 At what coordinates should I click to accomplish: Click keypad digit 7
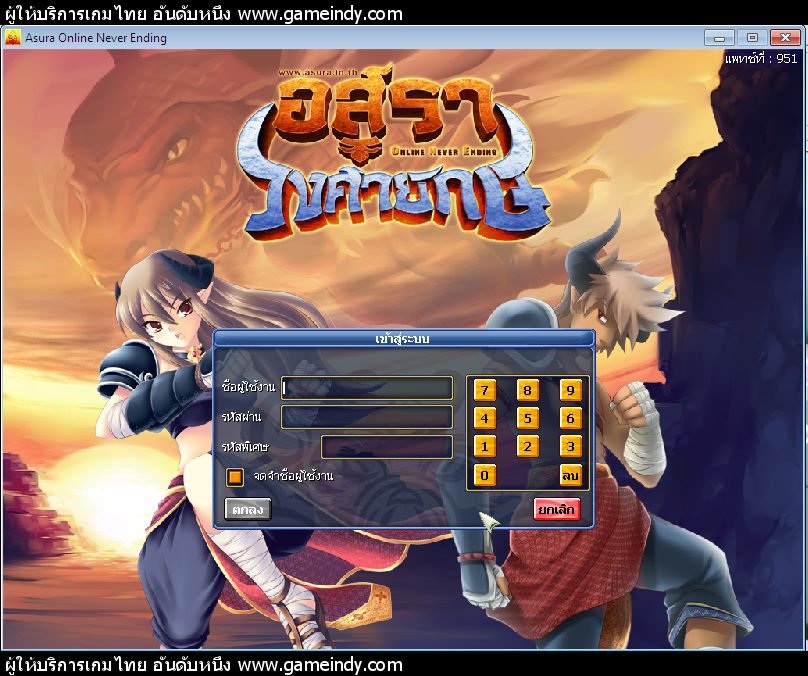484,391
